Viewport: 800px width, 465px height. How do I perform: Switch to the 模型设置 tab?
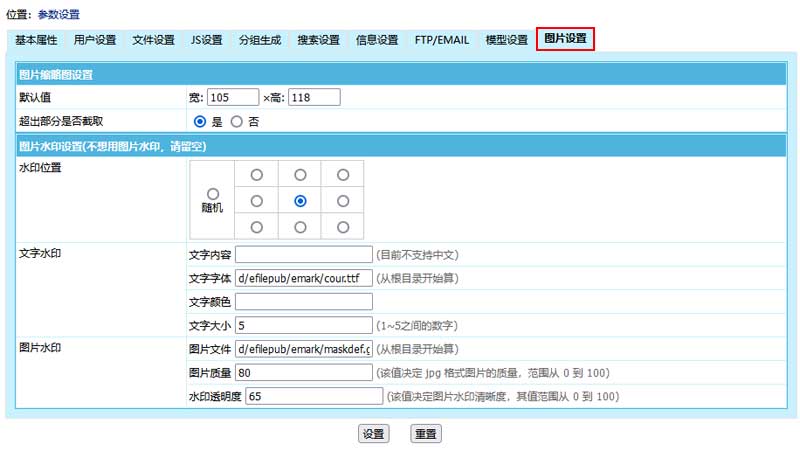(506, 40)
